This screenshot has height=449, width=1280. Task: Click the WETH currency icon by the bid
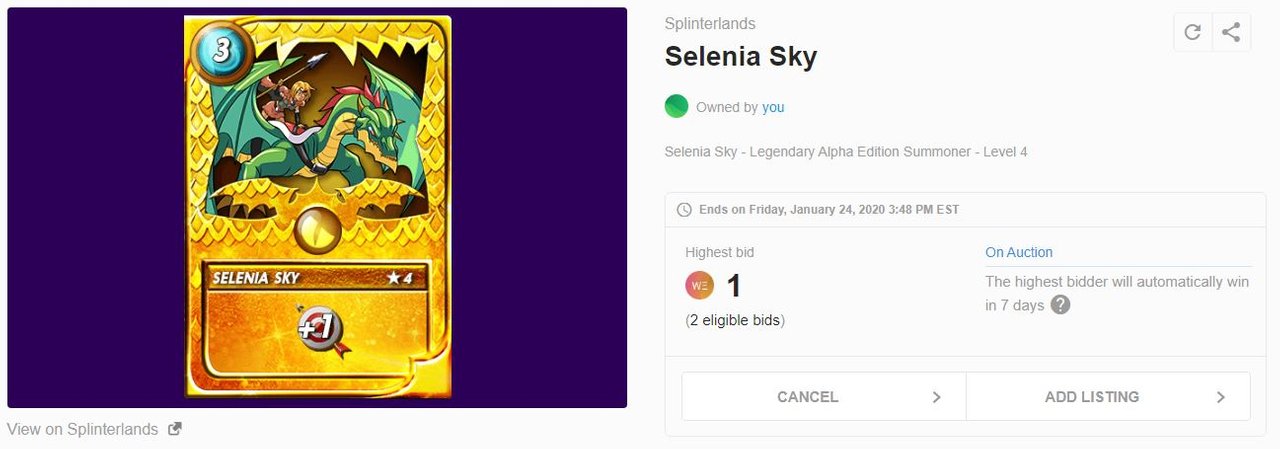click(x=699, y=286)
